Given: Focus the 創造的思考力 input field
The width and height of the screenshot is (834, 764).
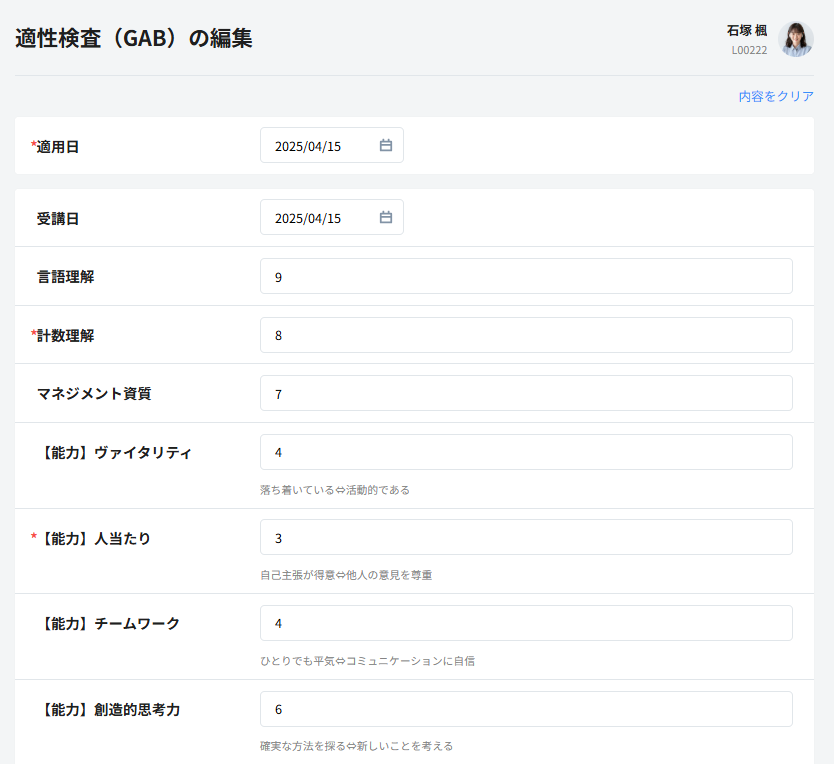Looking at the screenshot, I should click(x=526, y=709).
